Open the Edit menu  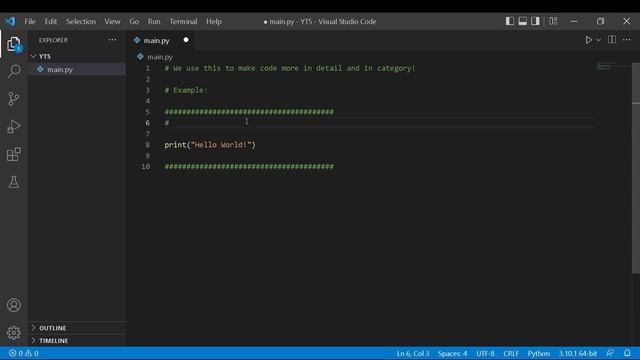pyautogui.click(x=51, y=21)
